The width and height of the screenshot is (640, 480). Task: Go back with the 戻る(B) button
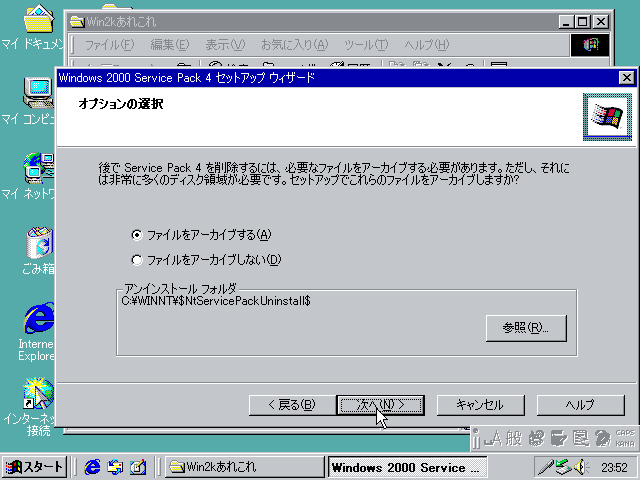pos(292,405)
